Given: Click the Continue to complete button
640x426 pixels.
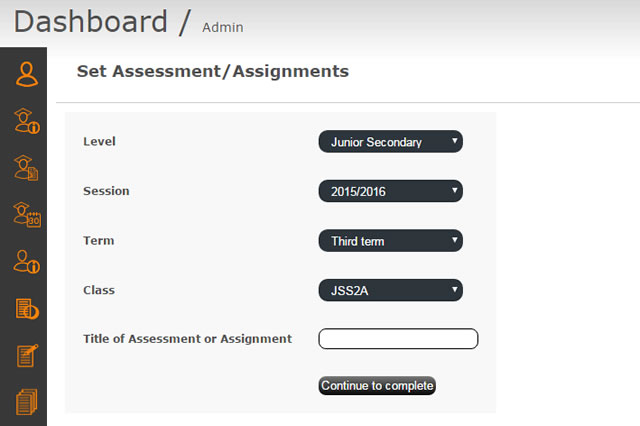Looking at the screenshot, I should [x=377, y=386].
